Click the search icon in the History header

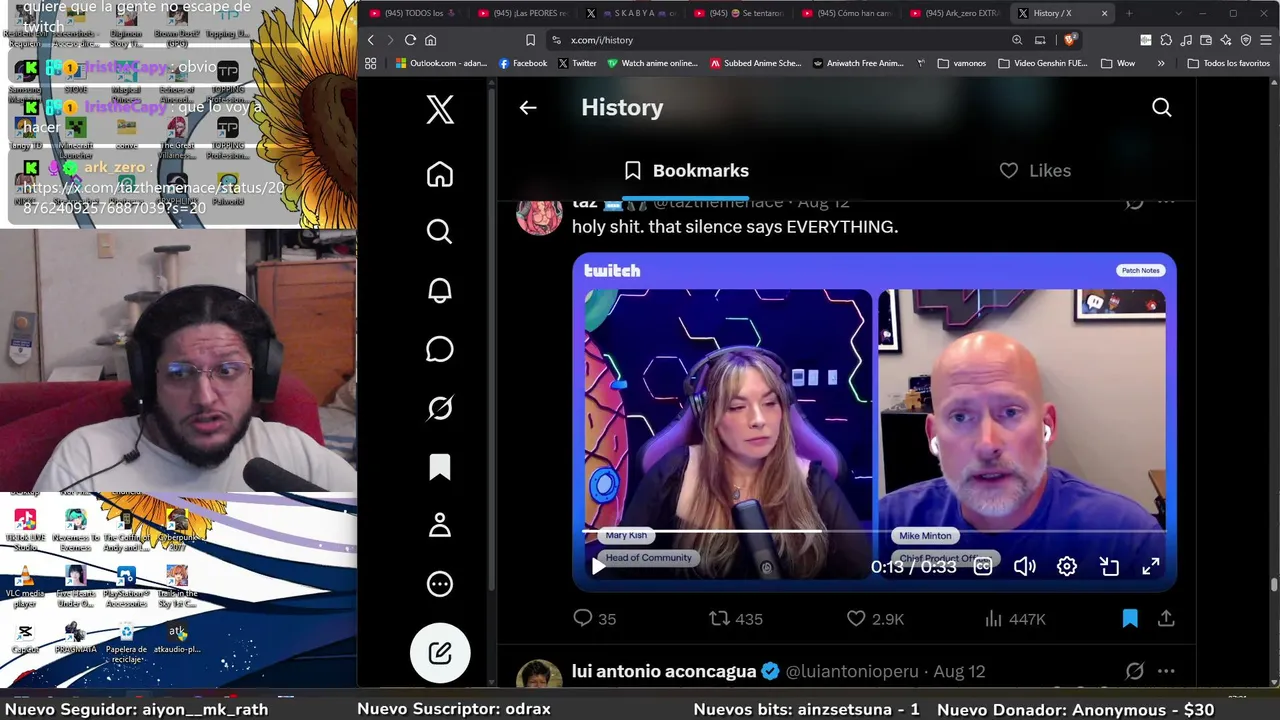tap(1161, 107)
